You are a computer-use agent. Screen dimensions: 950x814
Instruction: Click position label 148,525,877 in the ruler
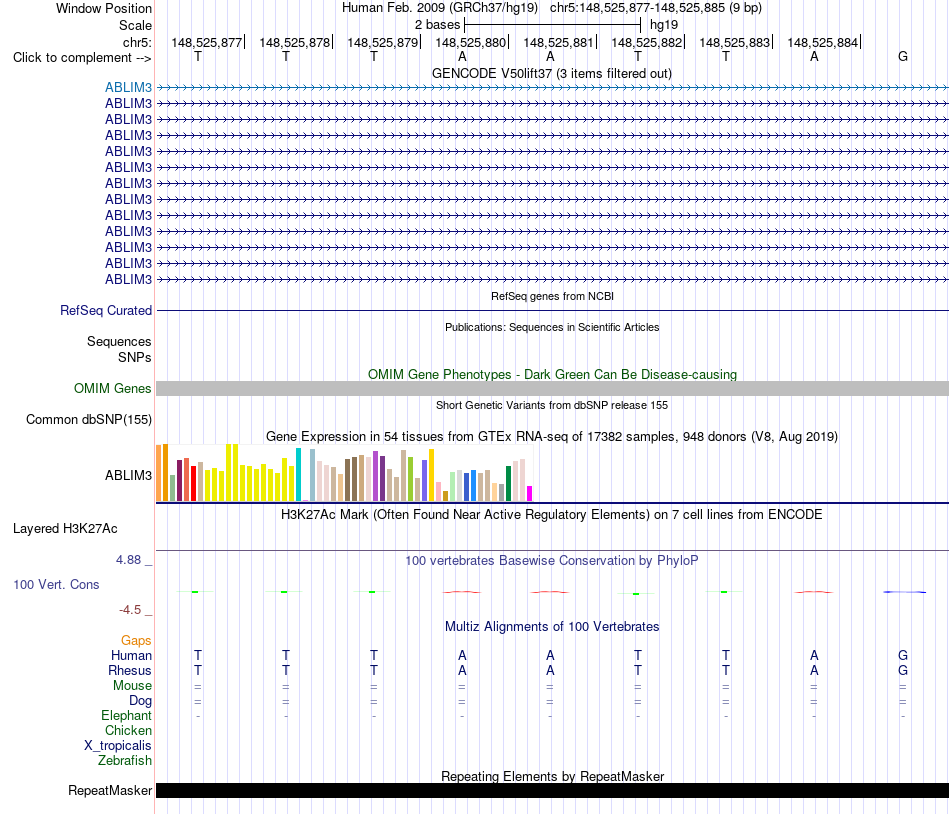tap(207, 42)
